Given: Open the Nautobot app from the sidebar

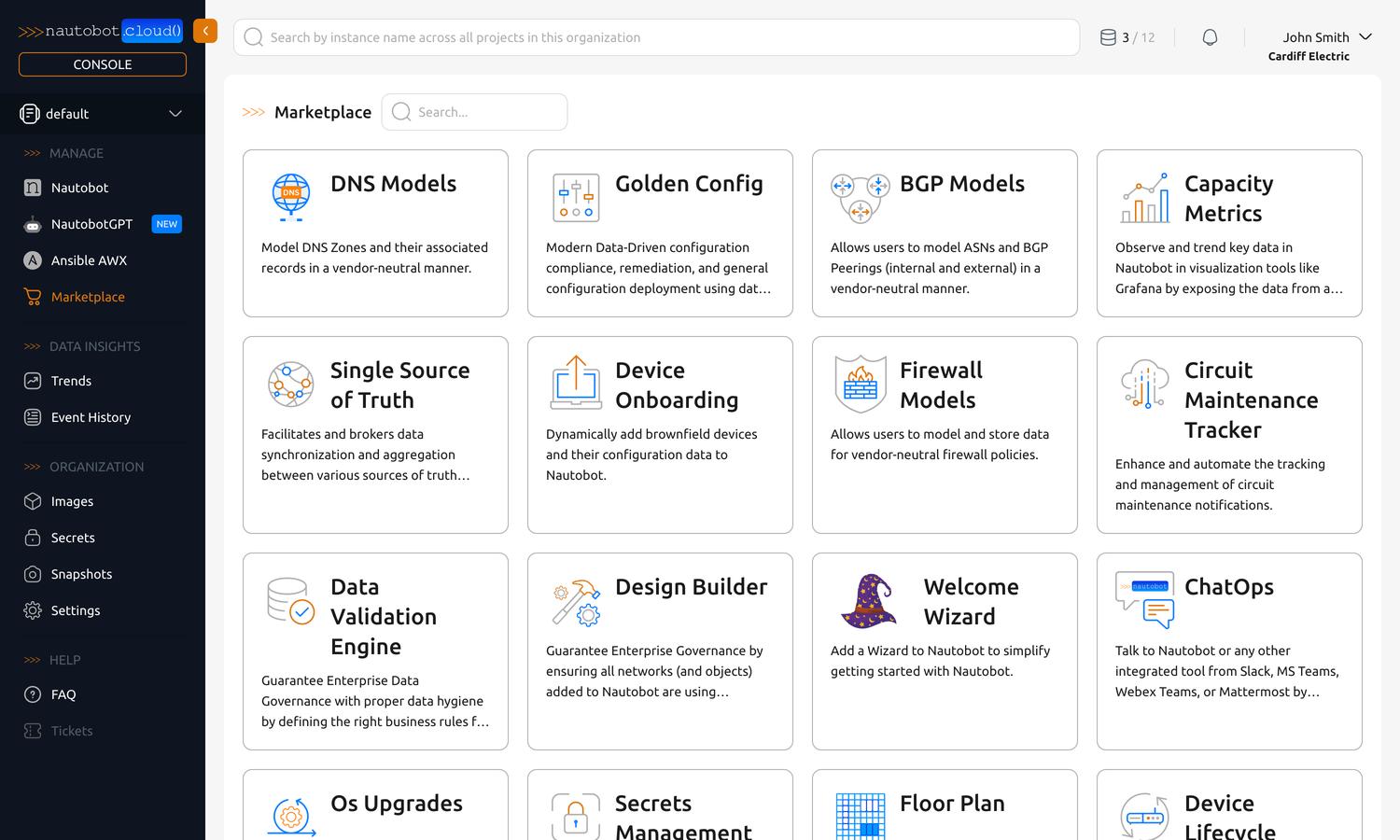Looking at the screenshot, I should pyautogui.click(x=79, y=187).
